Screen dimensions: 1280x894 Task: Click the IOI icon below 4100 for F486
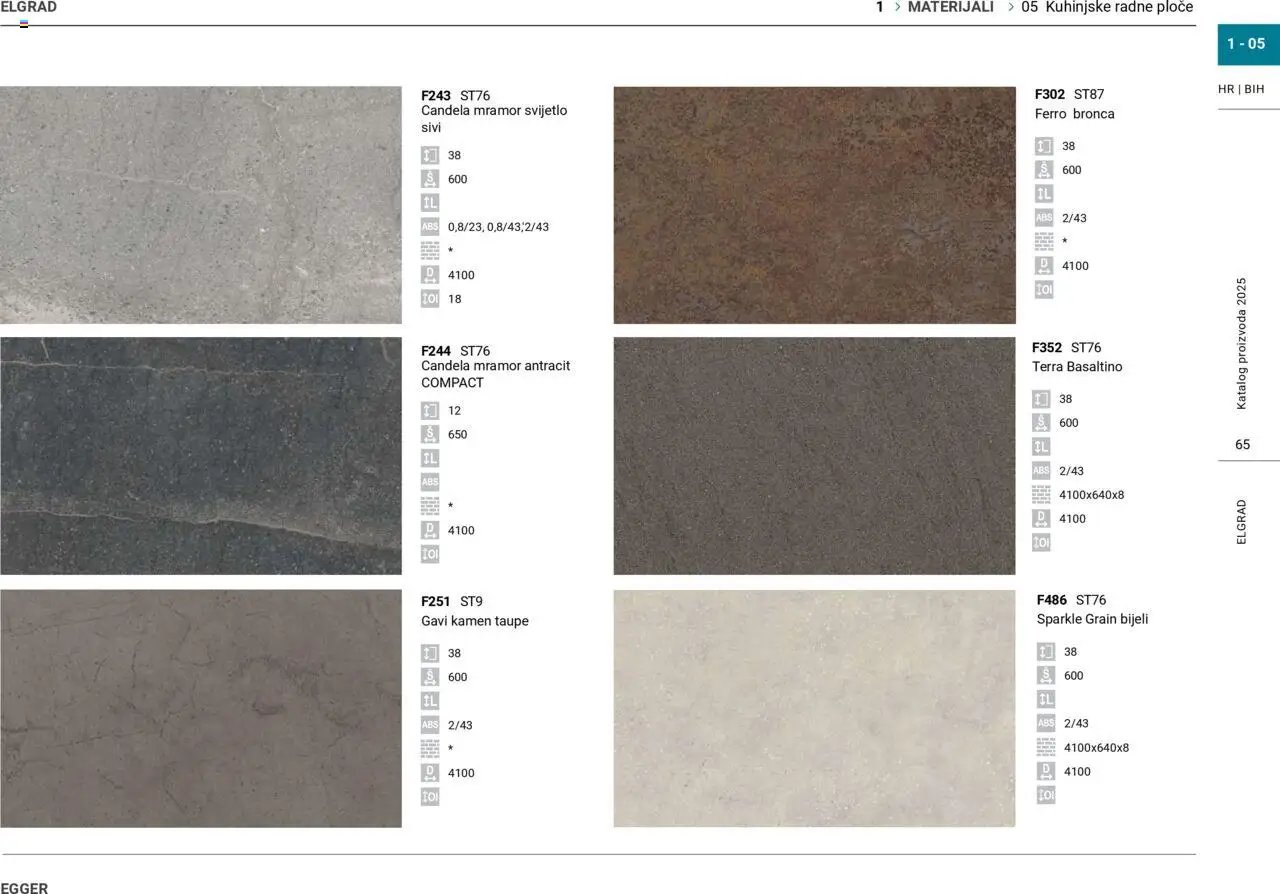tap(1043, 794)
